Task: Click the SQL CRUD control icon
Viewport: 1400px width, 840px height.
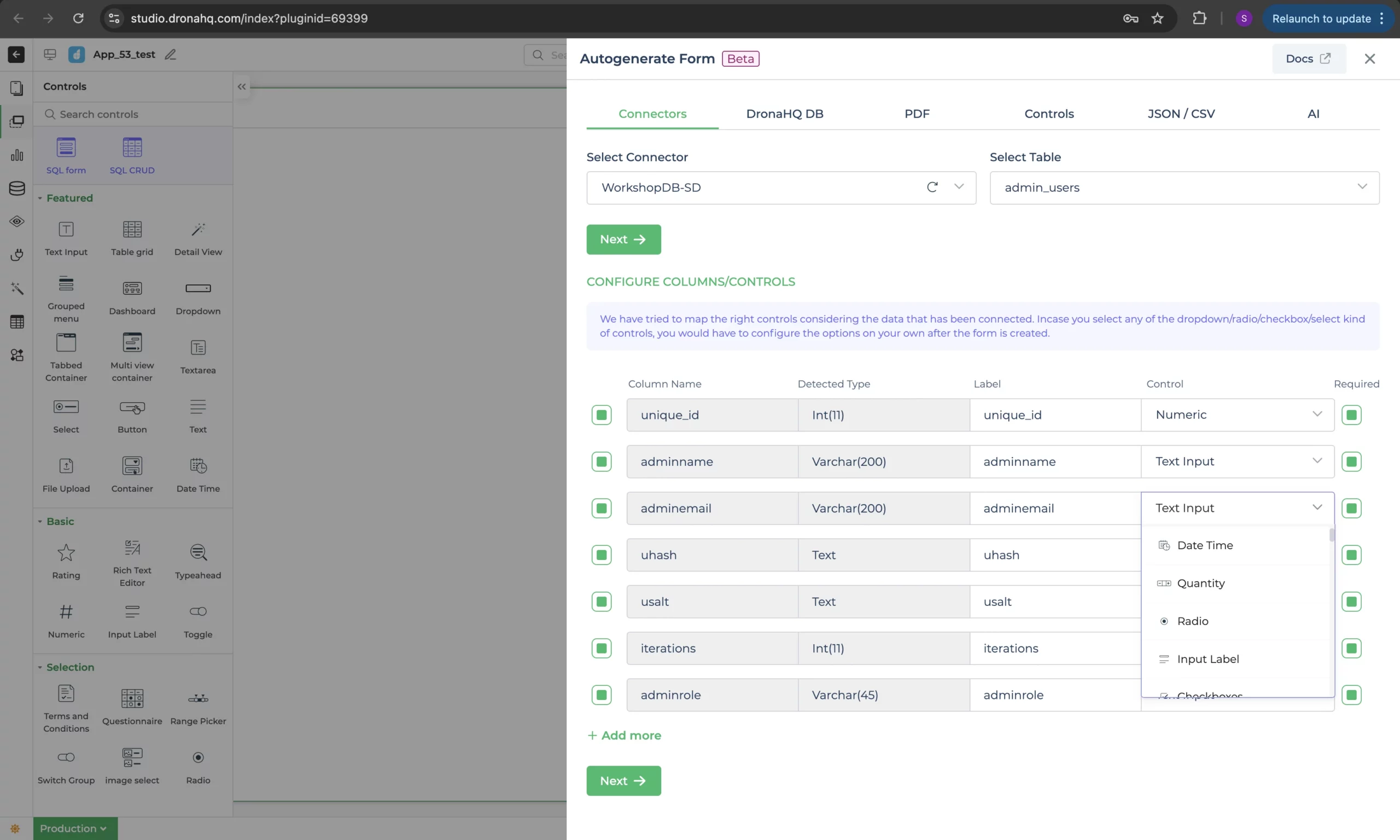Action: [132, 148]
